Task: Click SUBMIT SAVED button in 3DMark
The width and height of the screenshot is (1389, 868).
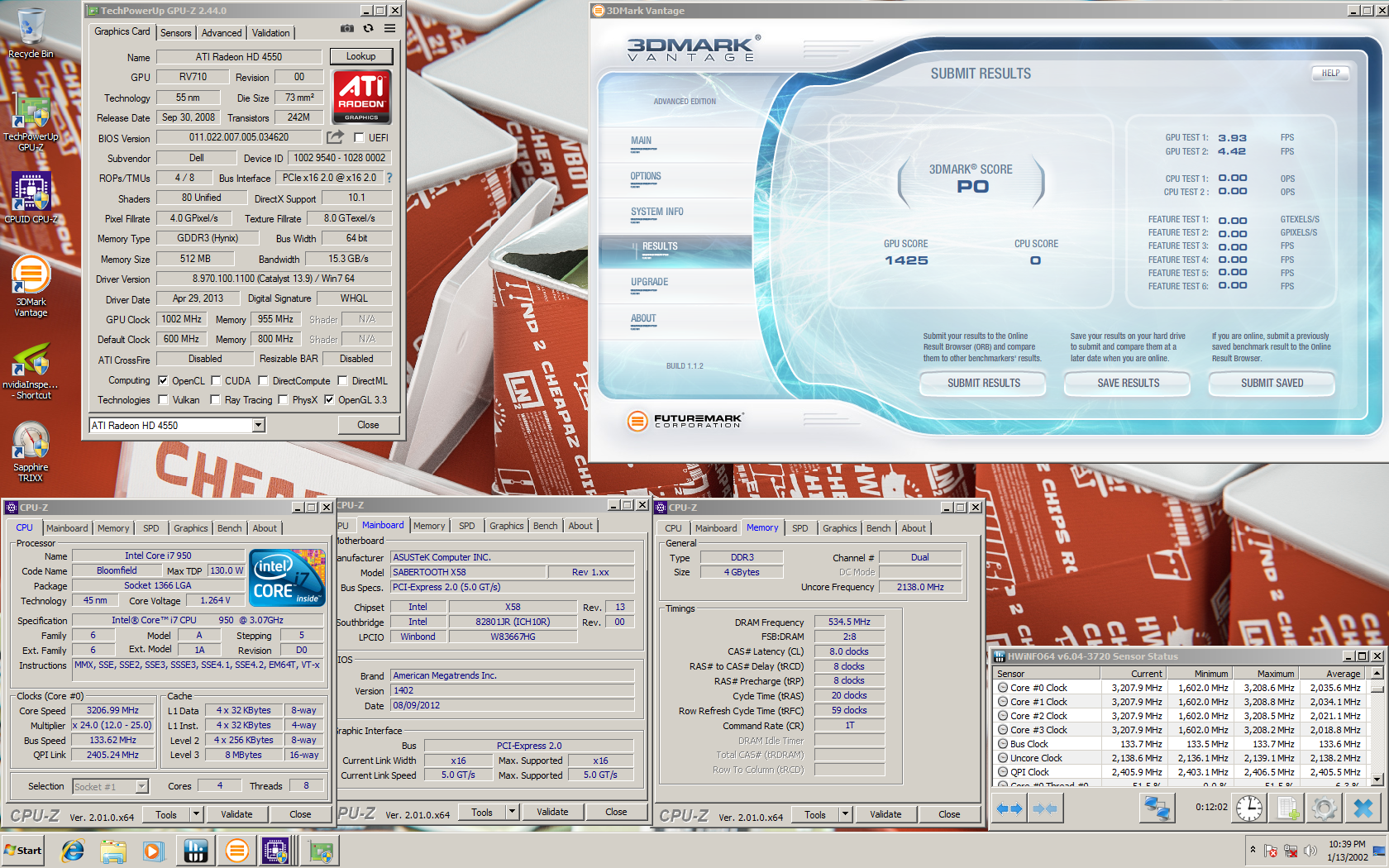Action: point(1272,384)
